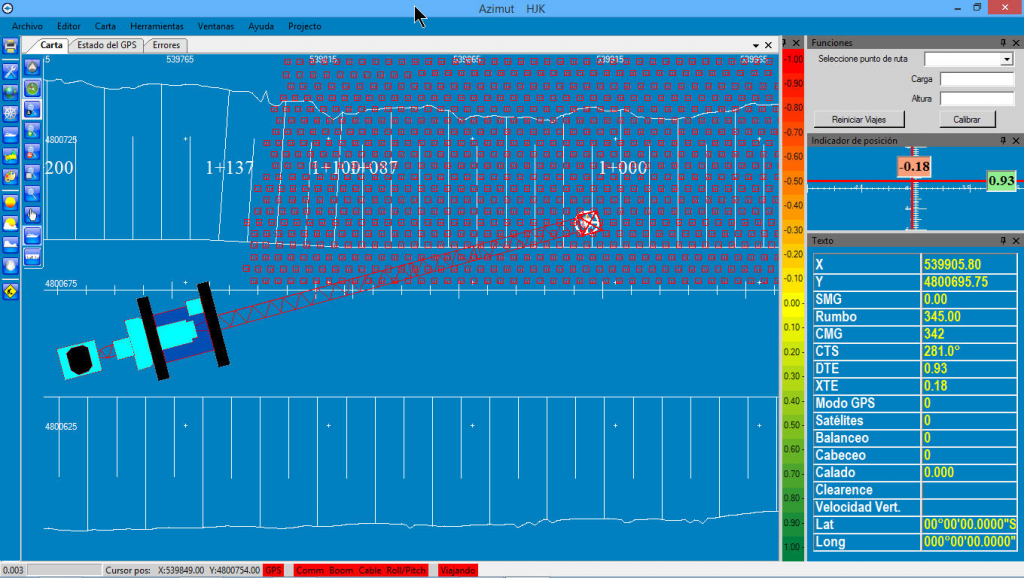Image resolution: width=1024 pixels, height=578 pixels.
Task: Pin the Funciones panel
Action: [x=1003, y=43]
